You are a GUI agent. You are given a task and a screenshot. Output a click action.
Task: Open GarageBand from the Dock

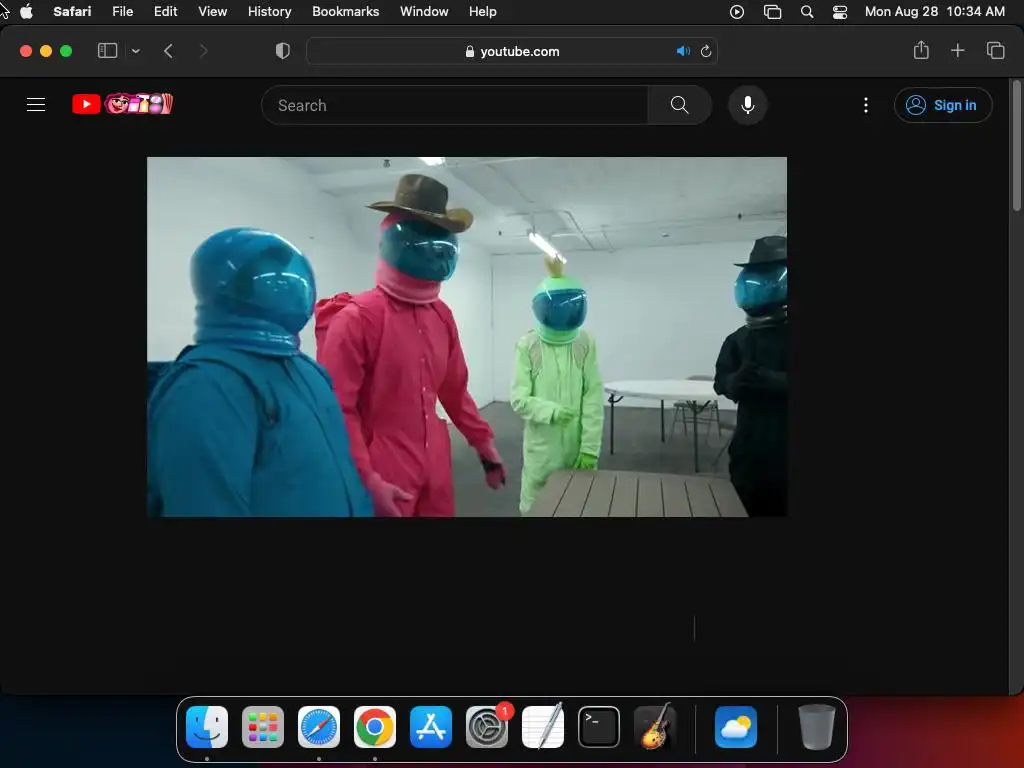pyautogui.click(x=655, y=727)
